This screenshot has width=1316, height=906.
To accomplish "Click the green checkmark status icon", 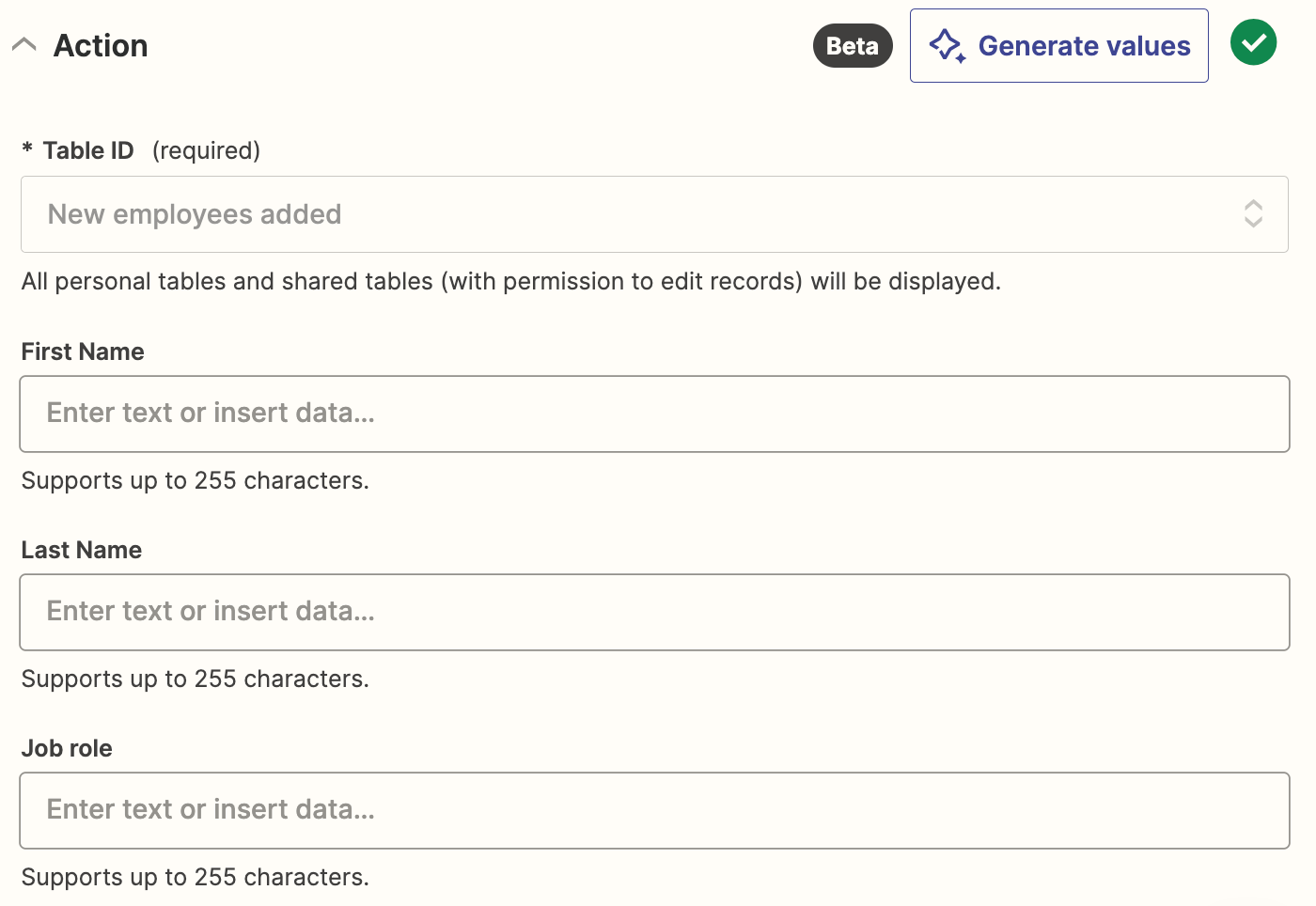I will pos(1253,43).
